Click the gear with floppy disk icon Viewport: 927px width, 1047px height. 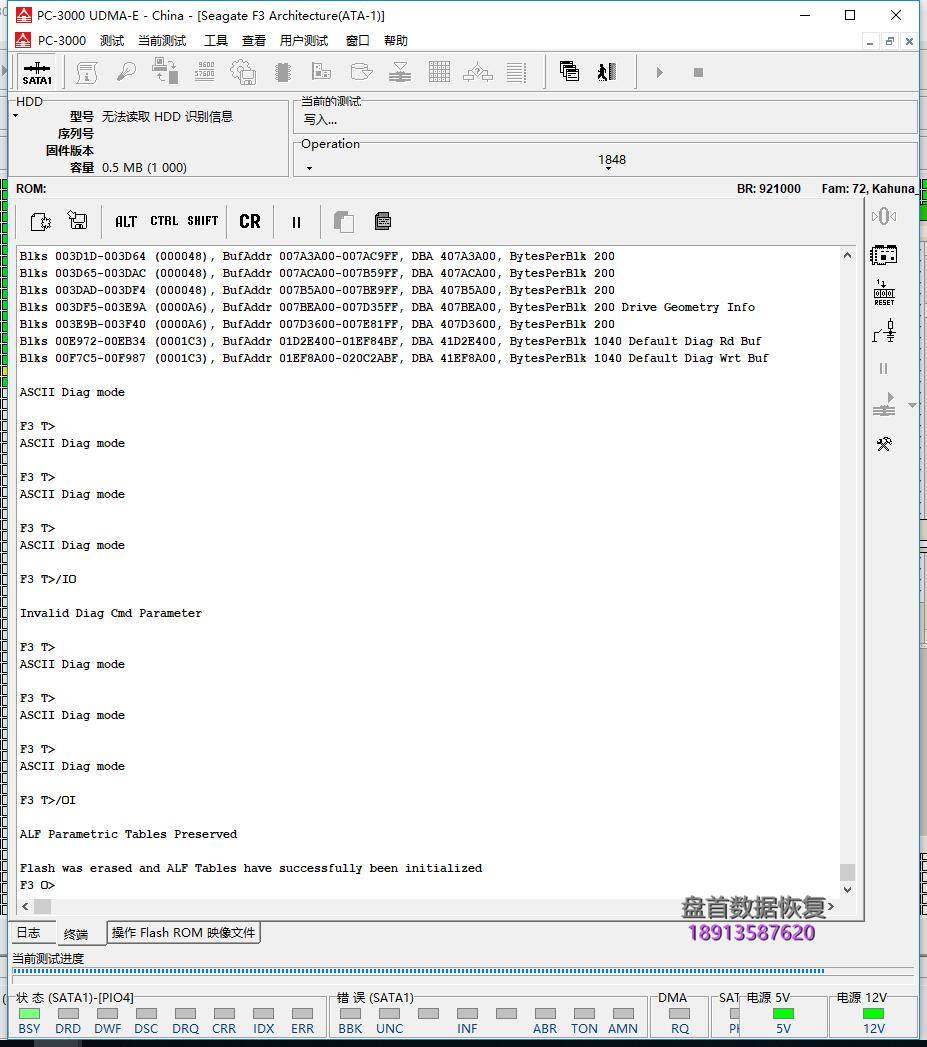tap(243, 72)
